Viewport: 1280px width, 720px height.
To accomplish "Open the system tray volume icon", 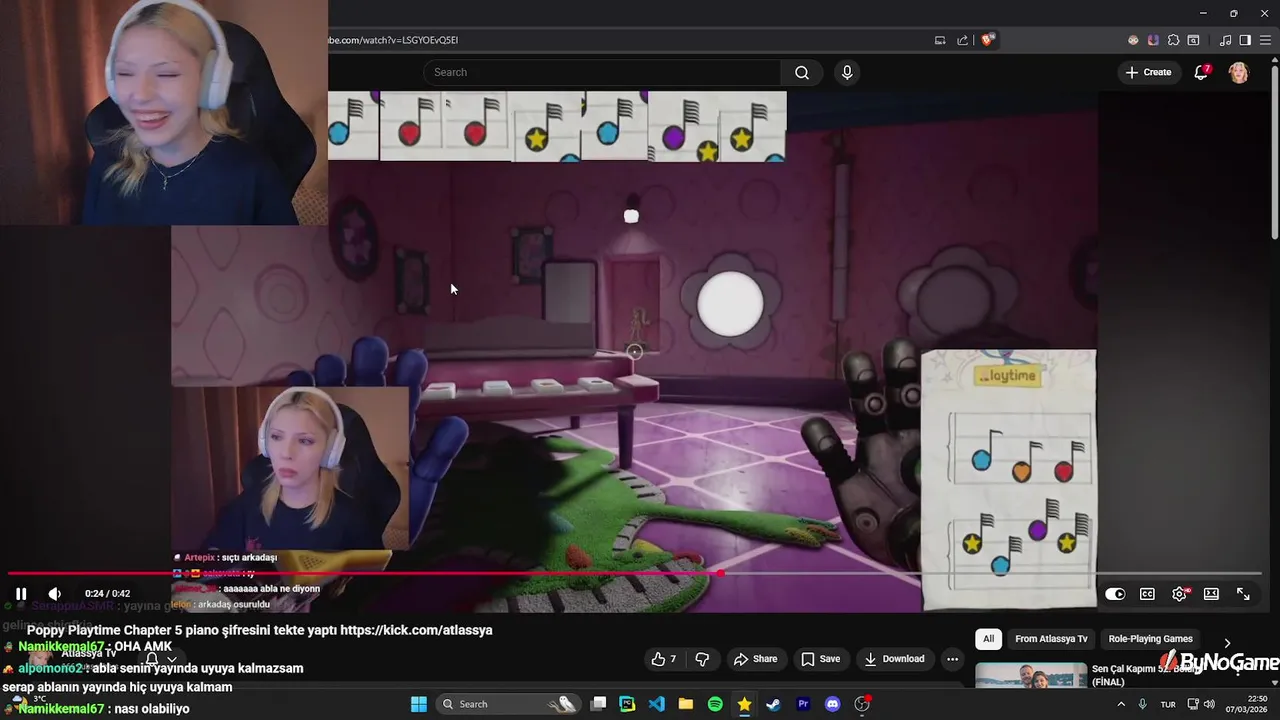I will [x=1209, y=704].
